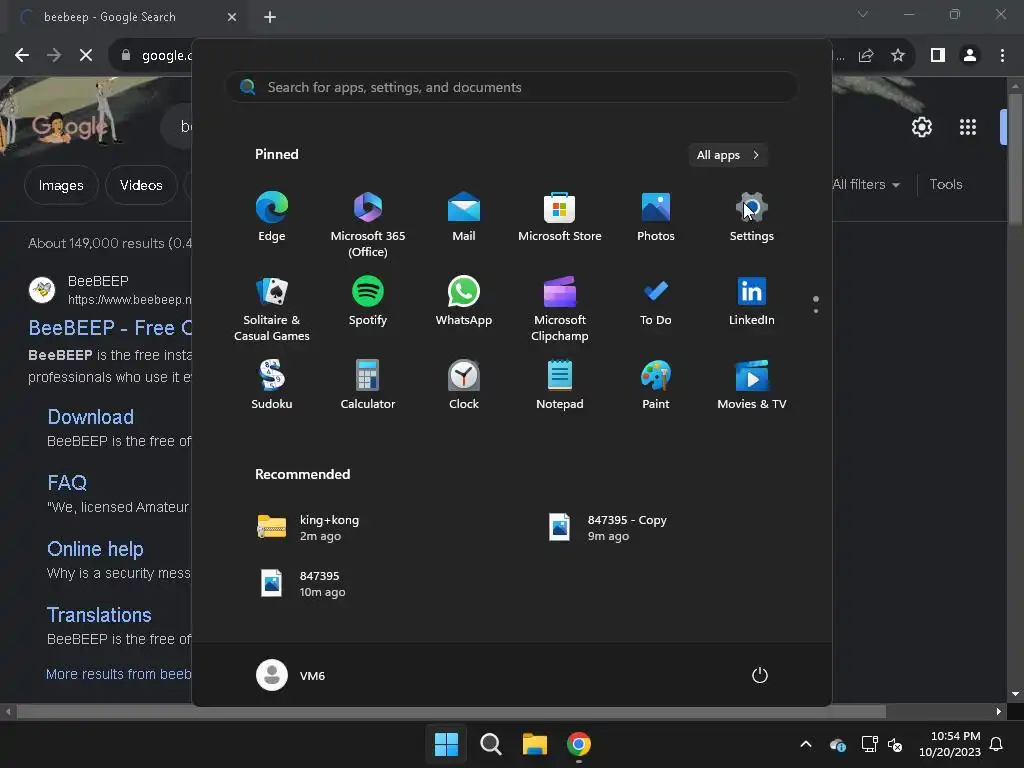Share this page icon in Chrome
The height and width of the screenshot is (768, 1024).
click(866, 56)
